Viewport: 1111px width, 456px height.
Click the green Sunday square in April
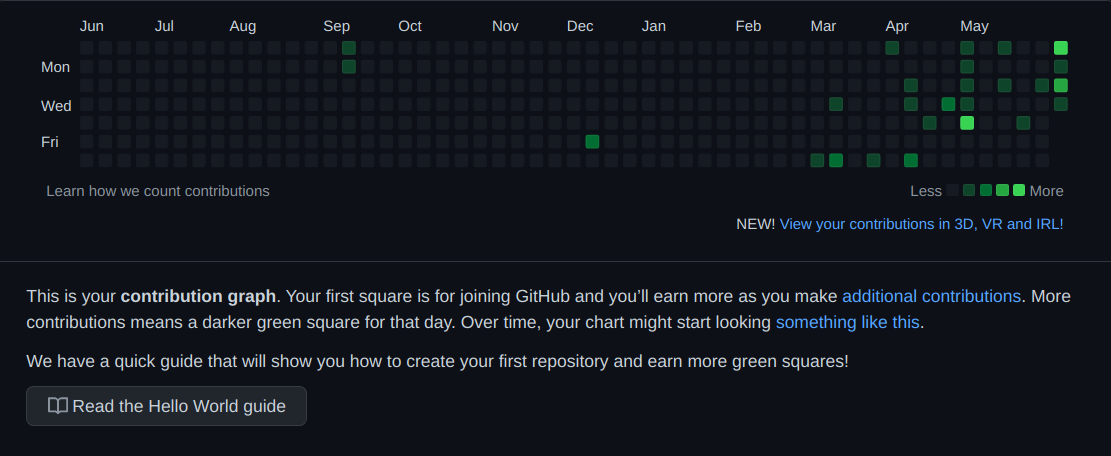[892, 48]
